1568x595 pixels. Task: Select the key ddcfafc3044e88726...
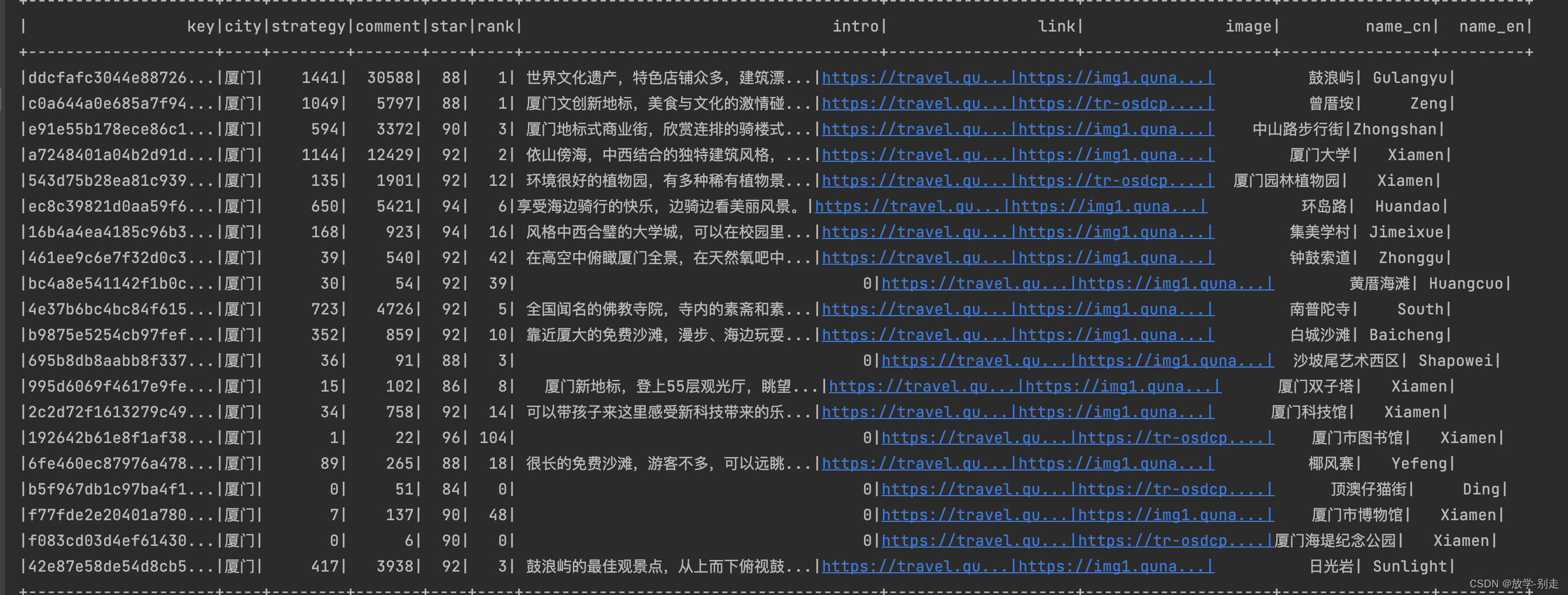click(x=122, y=78)
